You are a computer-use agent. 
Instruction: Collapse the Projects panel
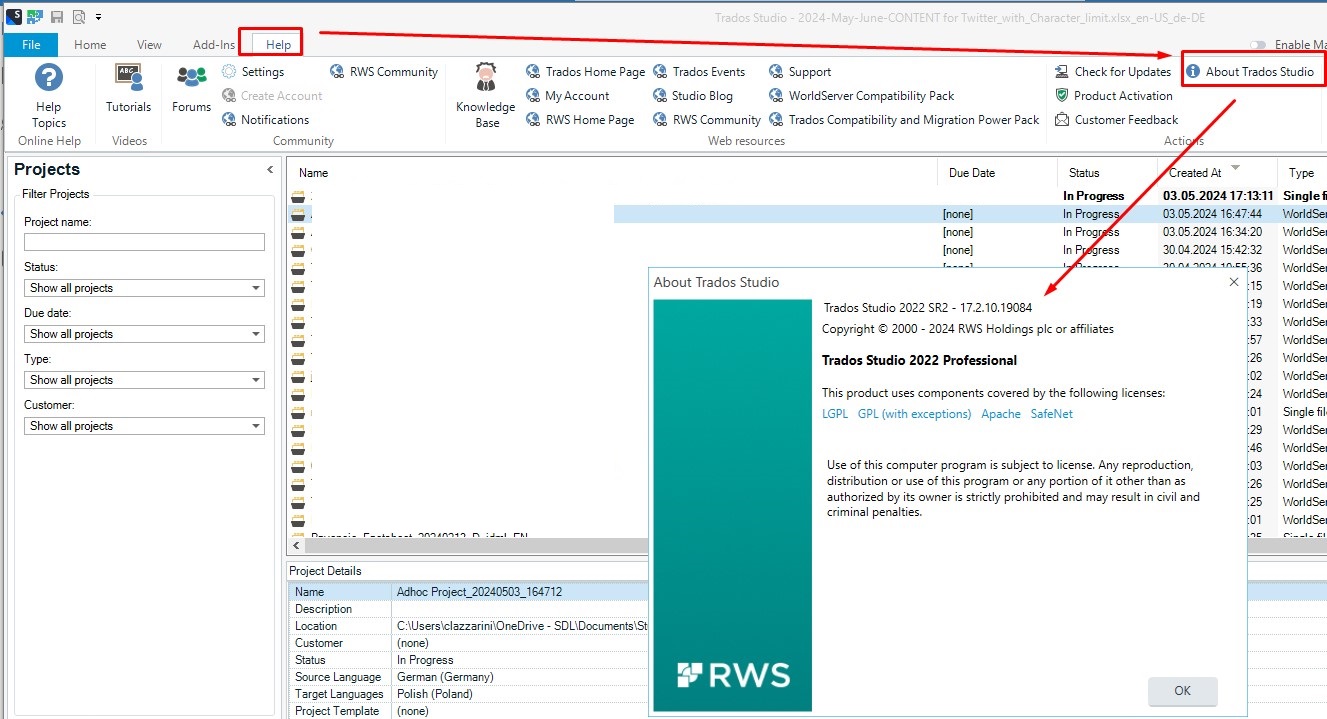[269, 170]
